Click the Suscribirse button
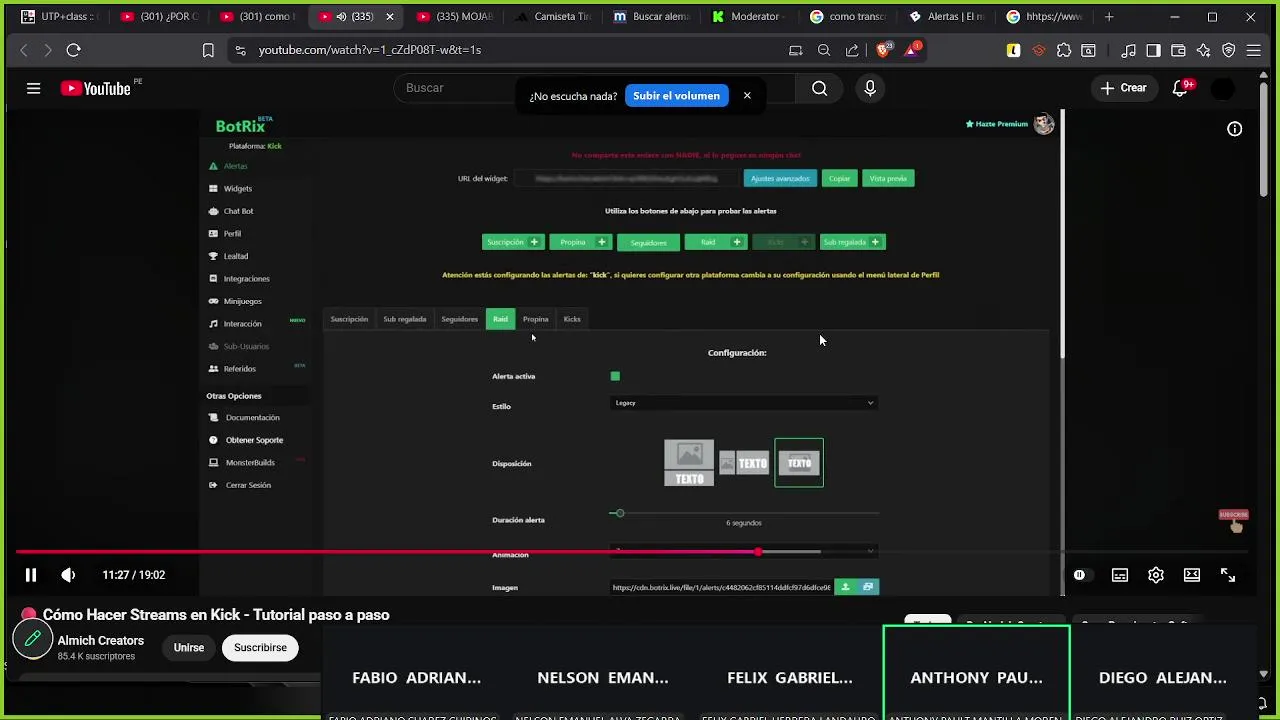This screenshot has width=1280, height=720. 260,648
